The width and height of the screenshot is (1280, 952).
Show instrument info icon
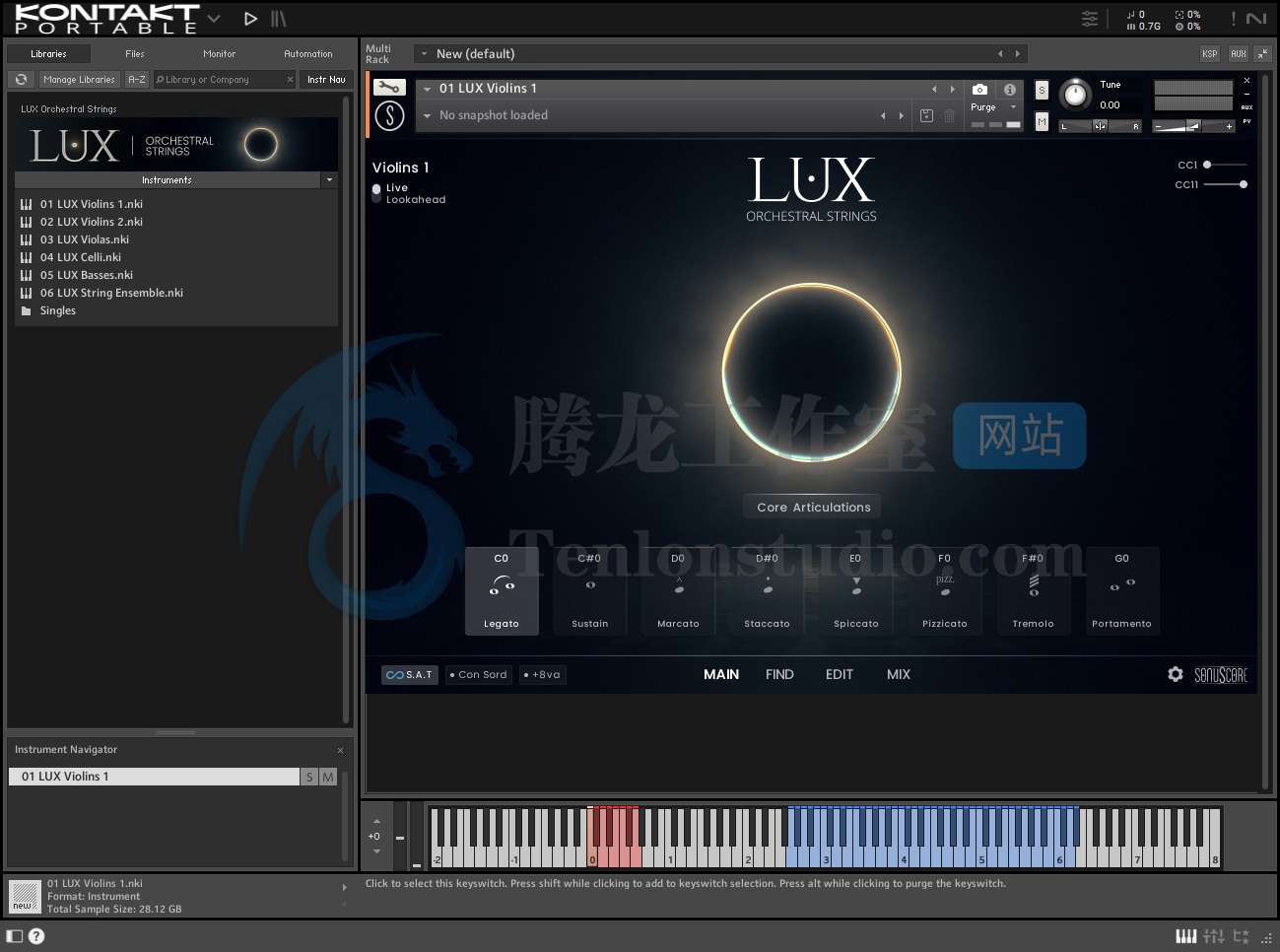[x=1010, y=89]
